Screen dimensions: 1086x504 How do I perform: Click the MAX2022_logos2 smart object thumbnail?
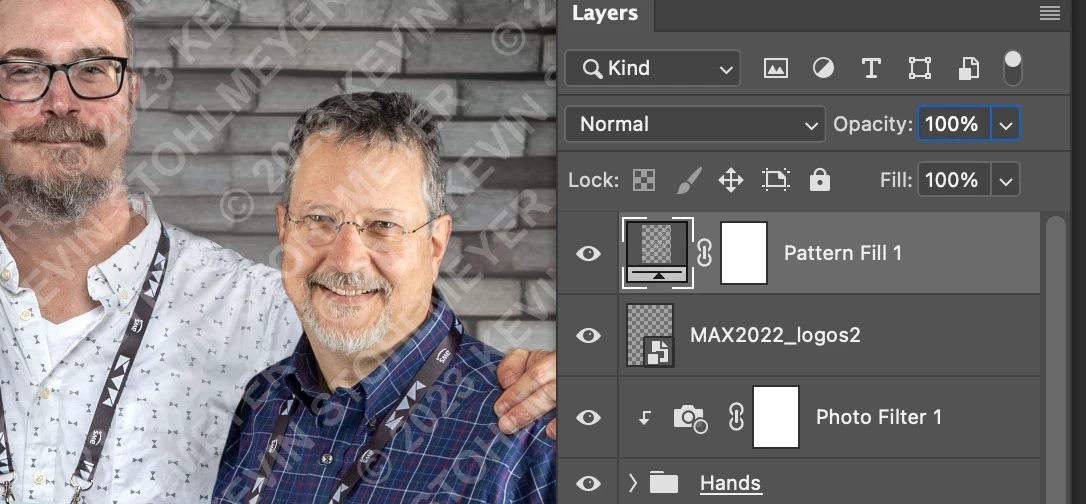pos(650,335)
